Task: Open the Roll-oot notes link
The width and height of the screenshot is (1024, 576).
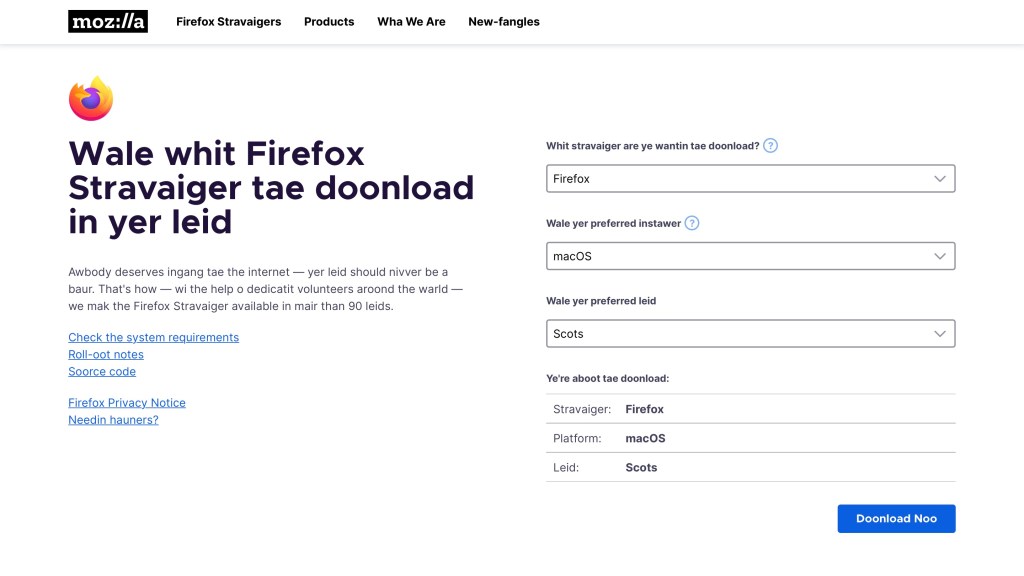Action: (x=106, y=355)
